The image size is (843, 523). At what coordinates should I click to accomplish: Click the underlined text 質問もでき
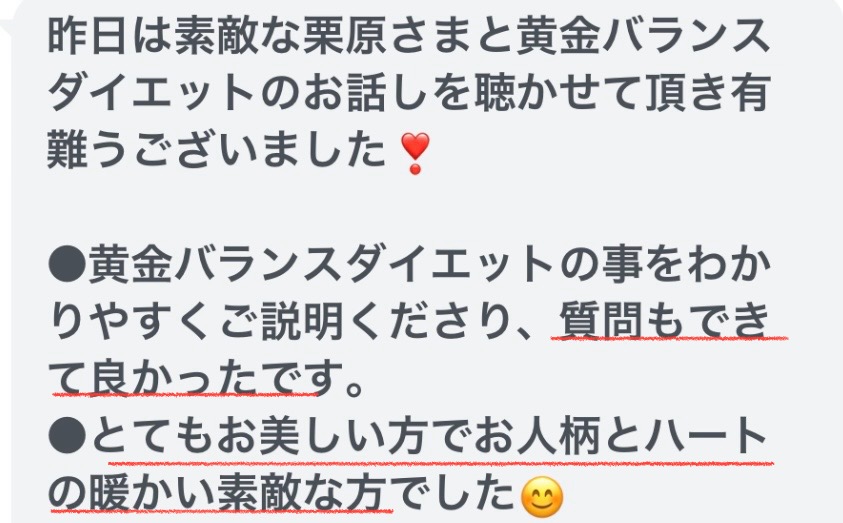click(x=665, y=321)
